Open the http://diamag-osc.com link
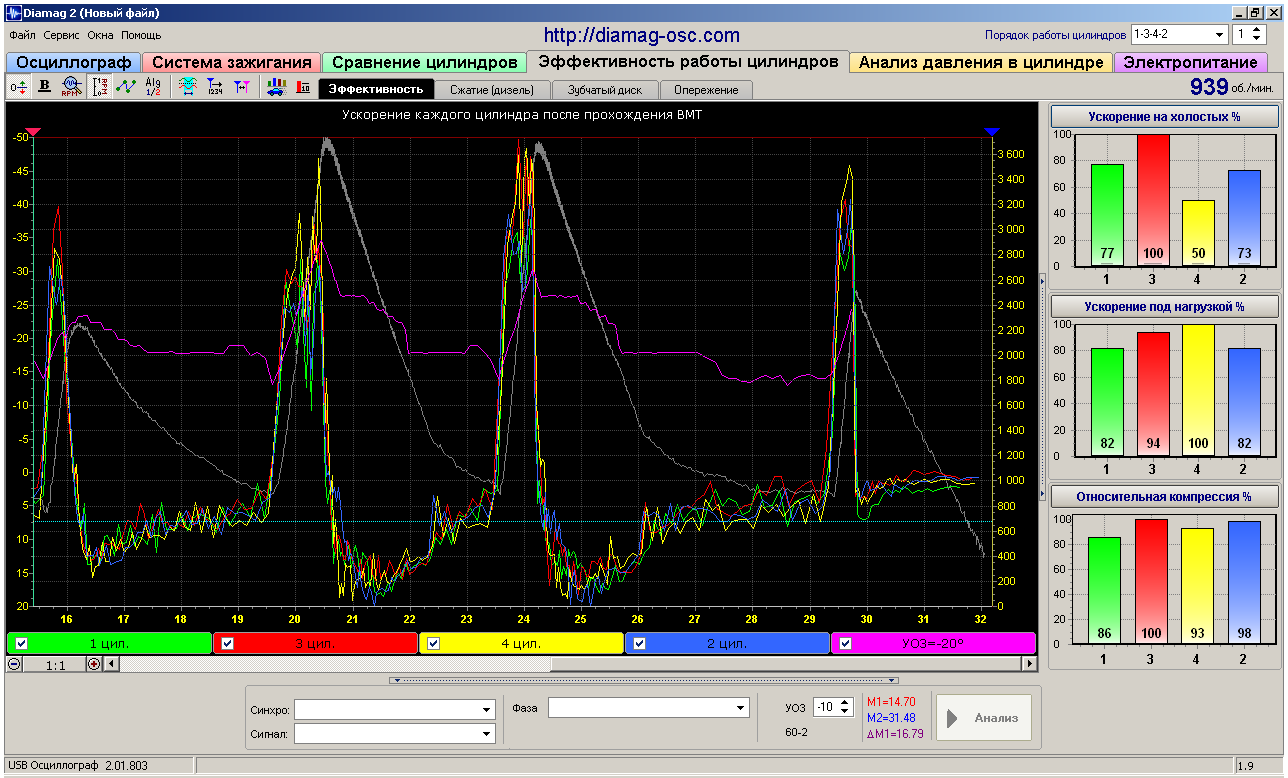 tap(642, 35)
